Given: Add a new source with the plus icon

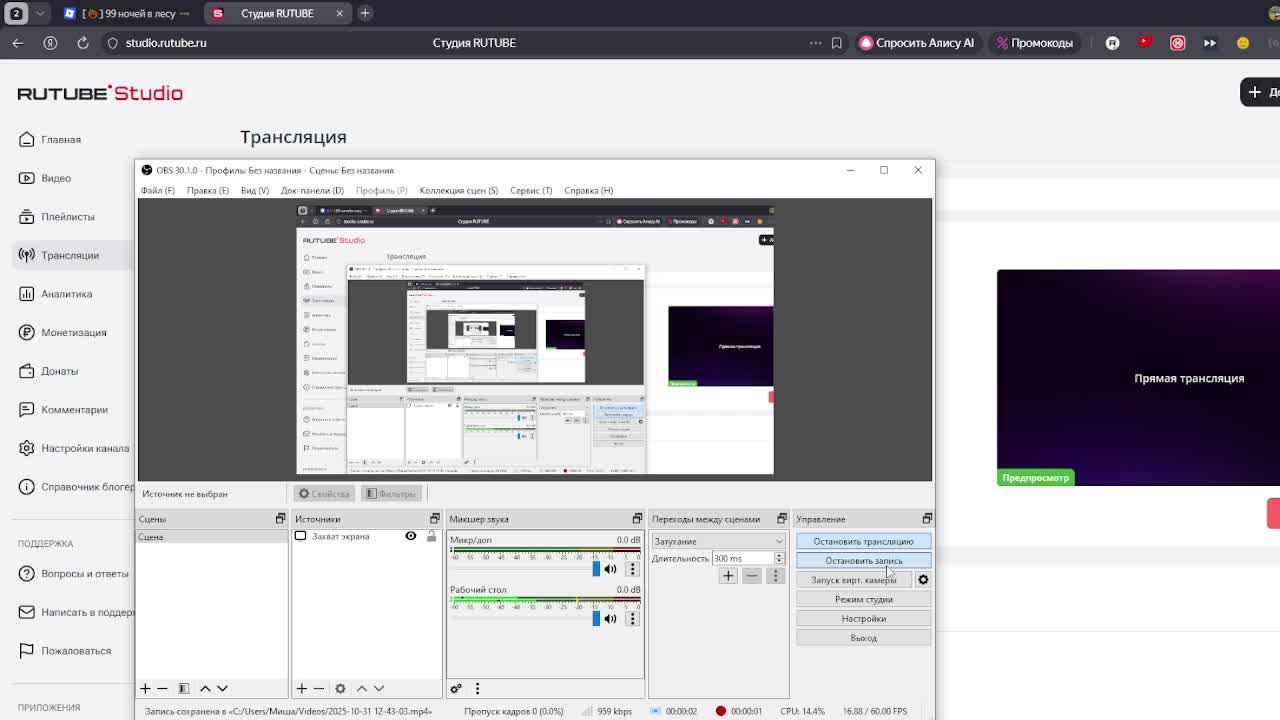Looking at the screenshot, I should (x=301, y=688).
